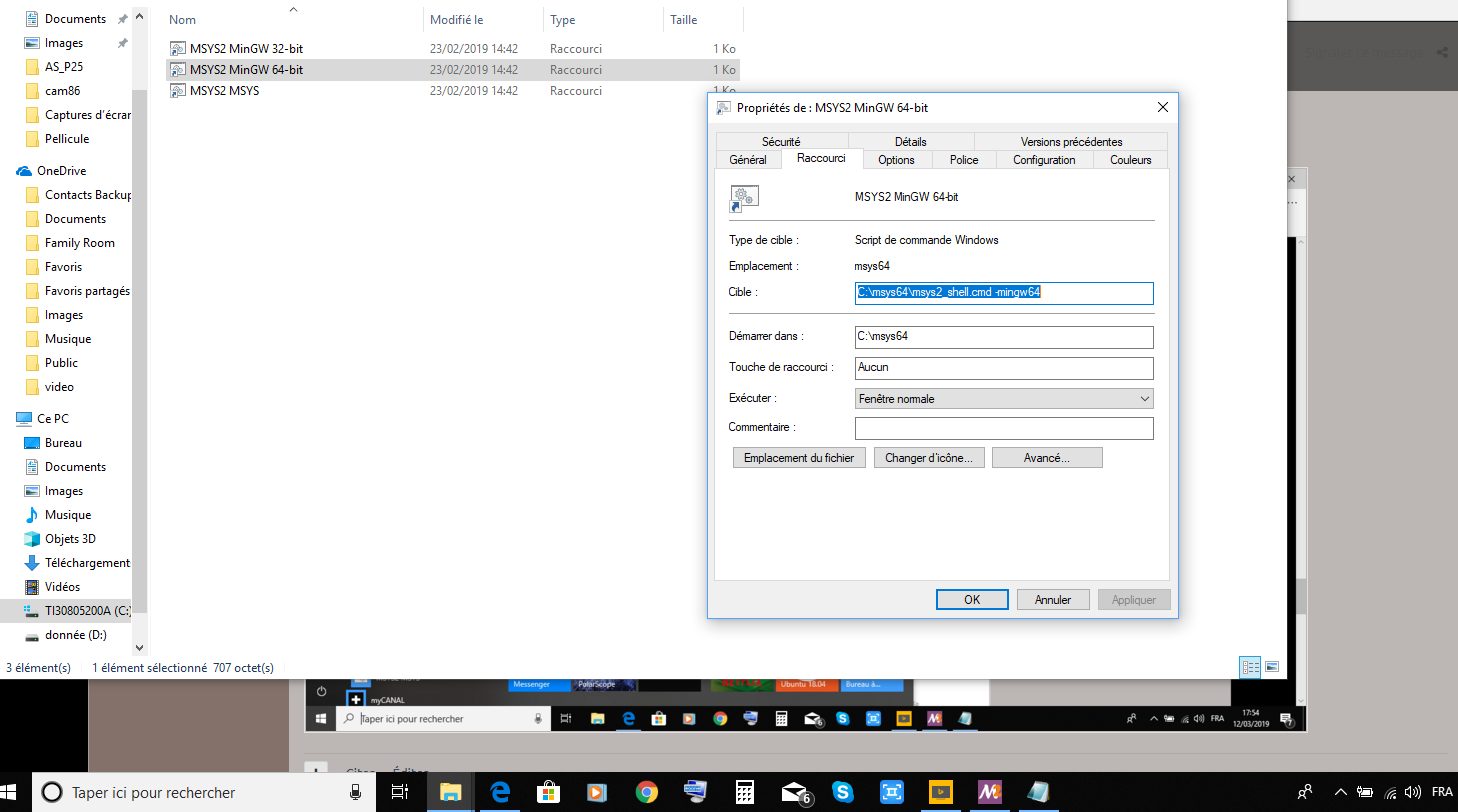
Task: Switch to the Configuration tab
Action: tap(1044, 160)
